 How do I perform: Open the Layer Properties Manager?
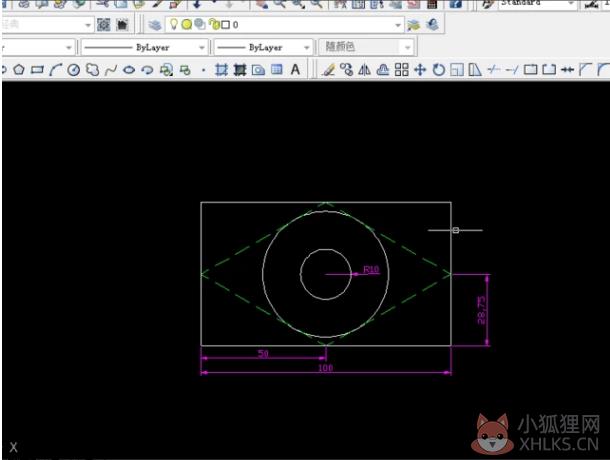(155, 25)
